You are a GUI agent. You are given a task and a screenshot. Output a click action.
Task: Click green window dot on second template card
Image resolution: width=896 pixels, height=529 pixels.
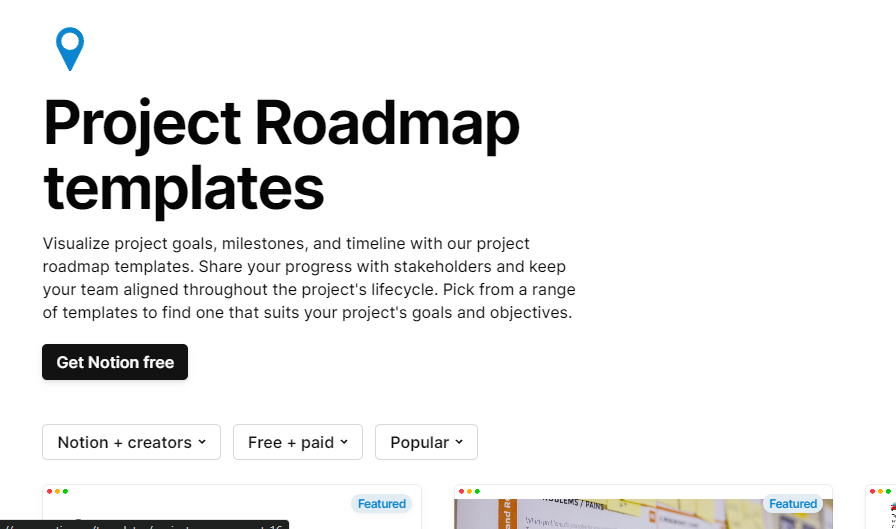click(x=477, y=491)
